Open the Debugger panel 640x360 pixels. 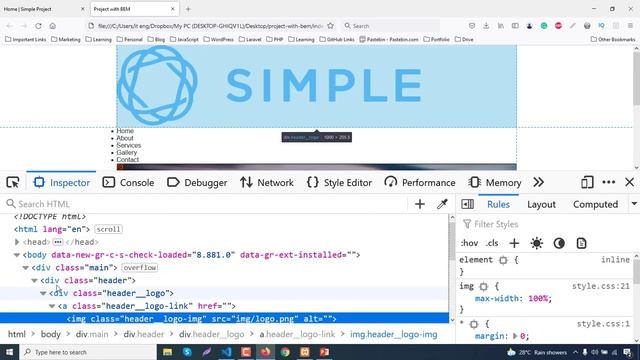click(197, 182)
